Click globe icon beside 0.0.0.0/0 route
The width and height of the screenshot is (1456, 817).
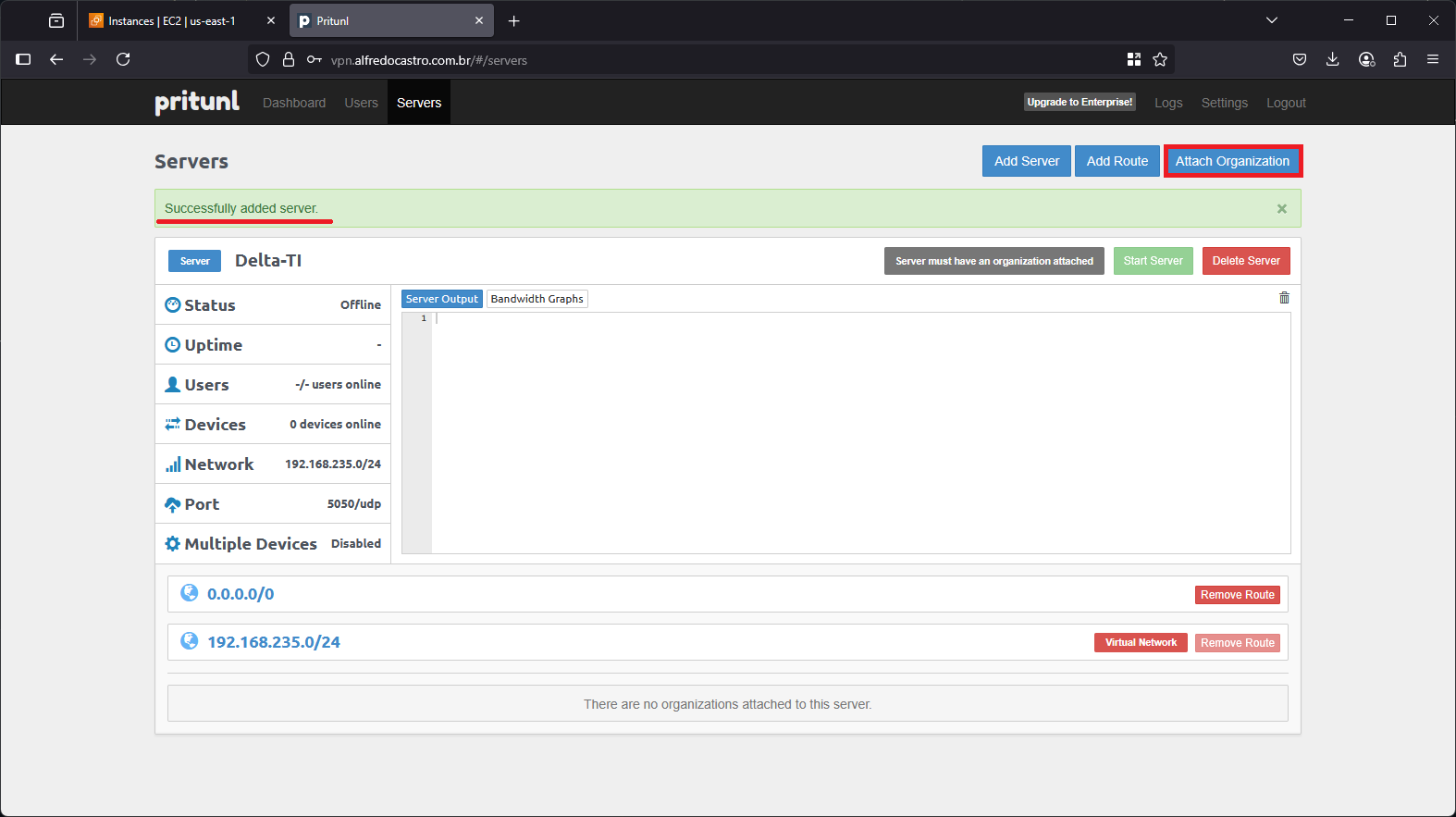click(x=189, y=593)
